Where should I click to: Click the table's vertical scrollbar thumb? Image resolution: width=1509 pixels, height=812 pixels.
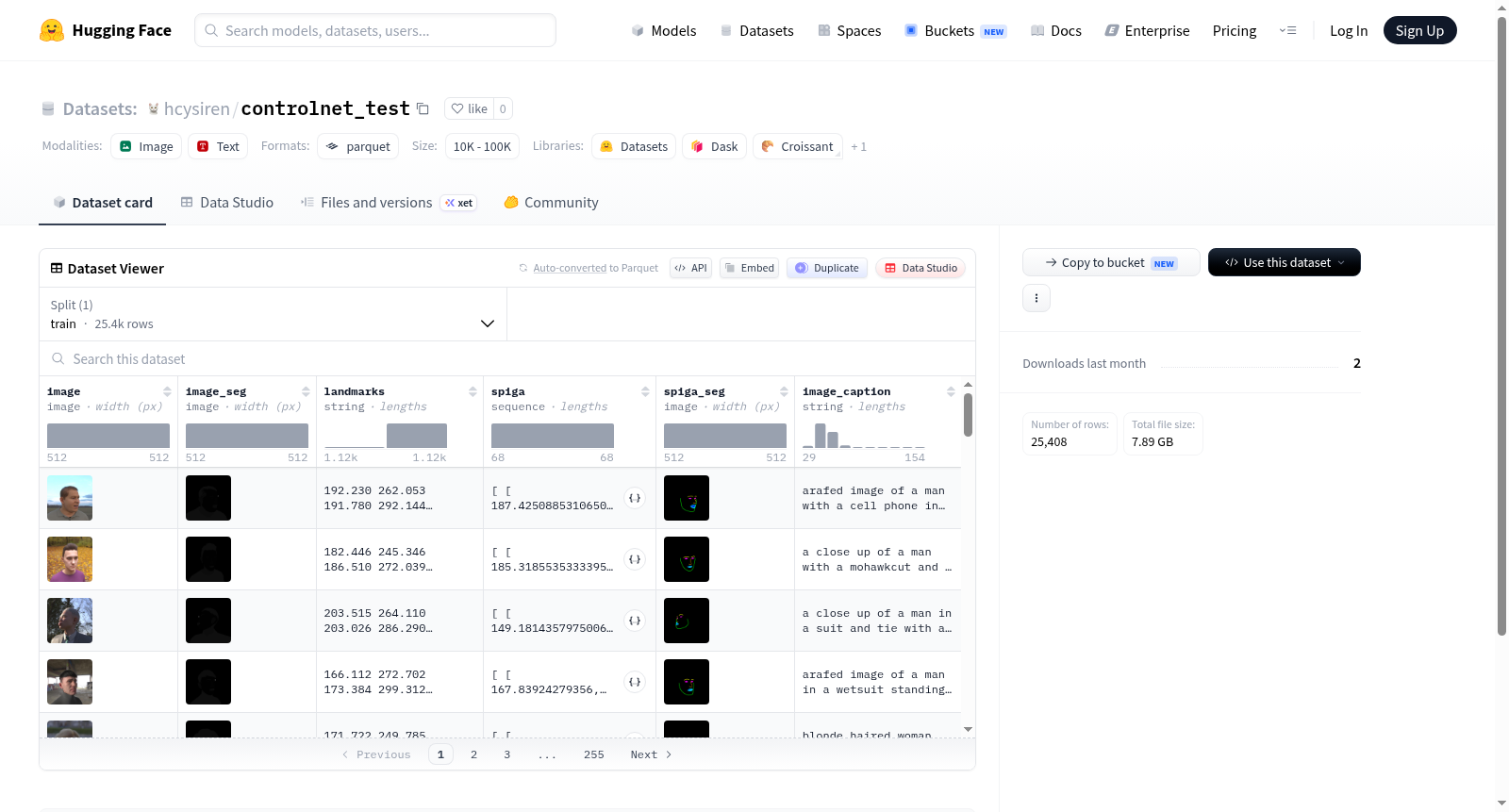click(x=968, y=415)
